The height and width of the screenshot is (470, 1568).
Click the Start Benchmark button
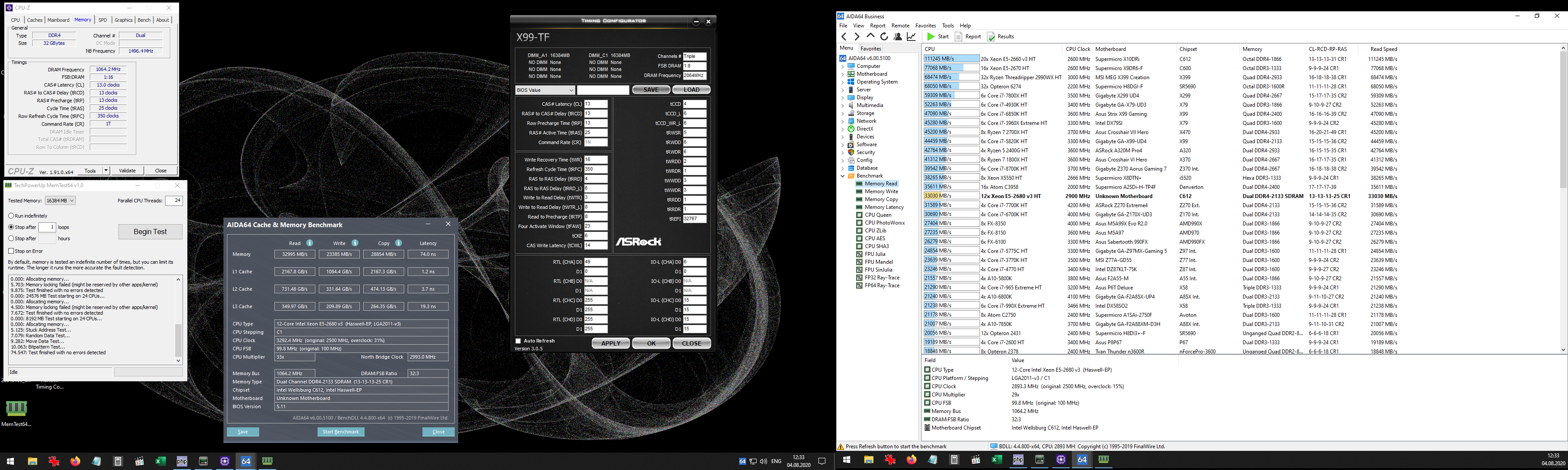coord(340,432)
